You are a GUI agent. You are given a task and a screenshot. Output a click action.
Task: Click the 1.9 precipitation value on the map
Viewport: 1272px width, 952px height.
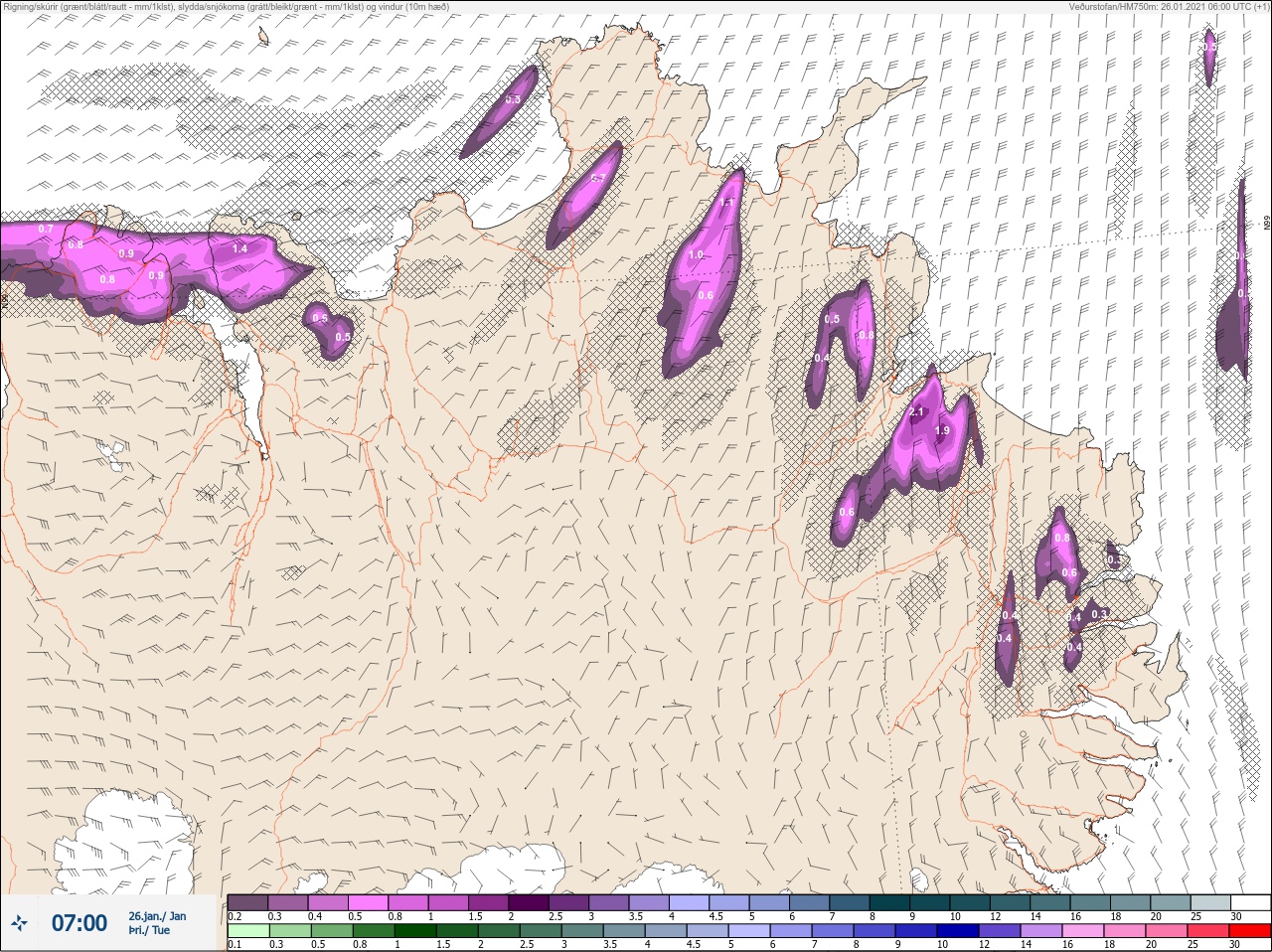coord(943,430)
